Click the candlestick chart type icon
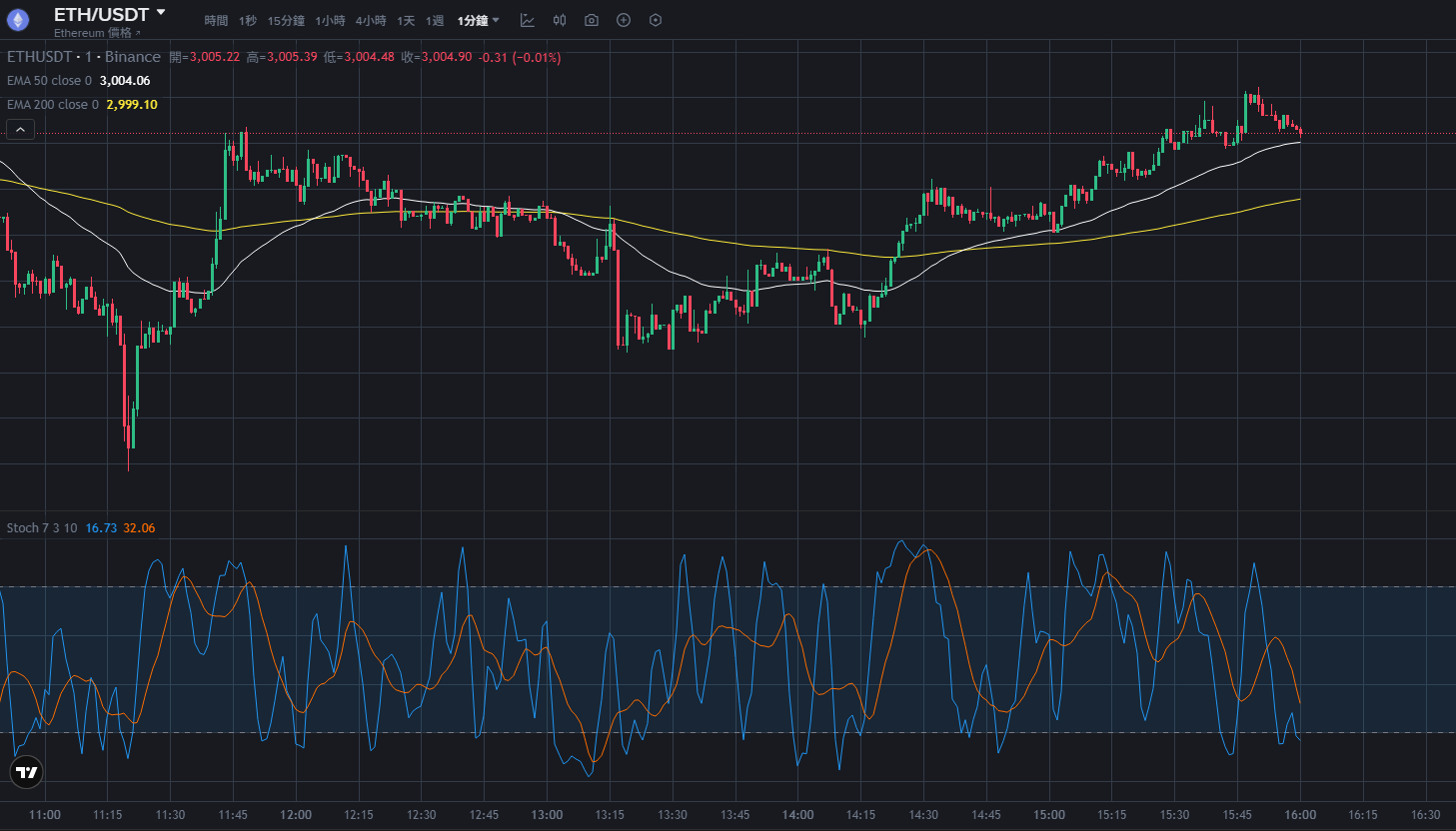The image size is (1456, 831). [x=560, y=20]
